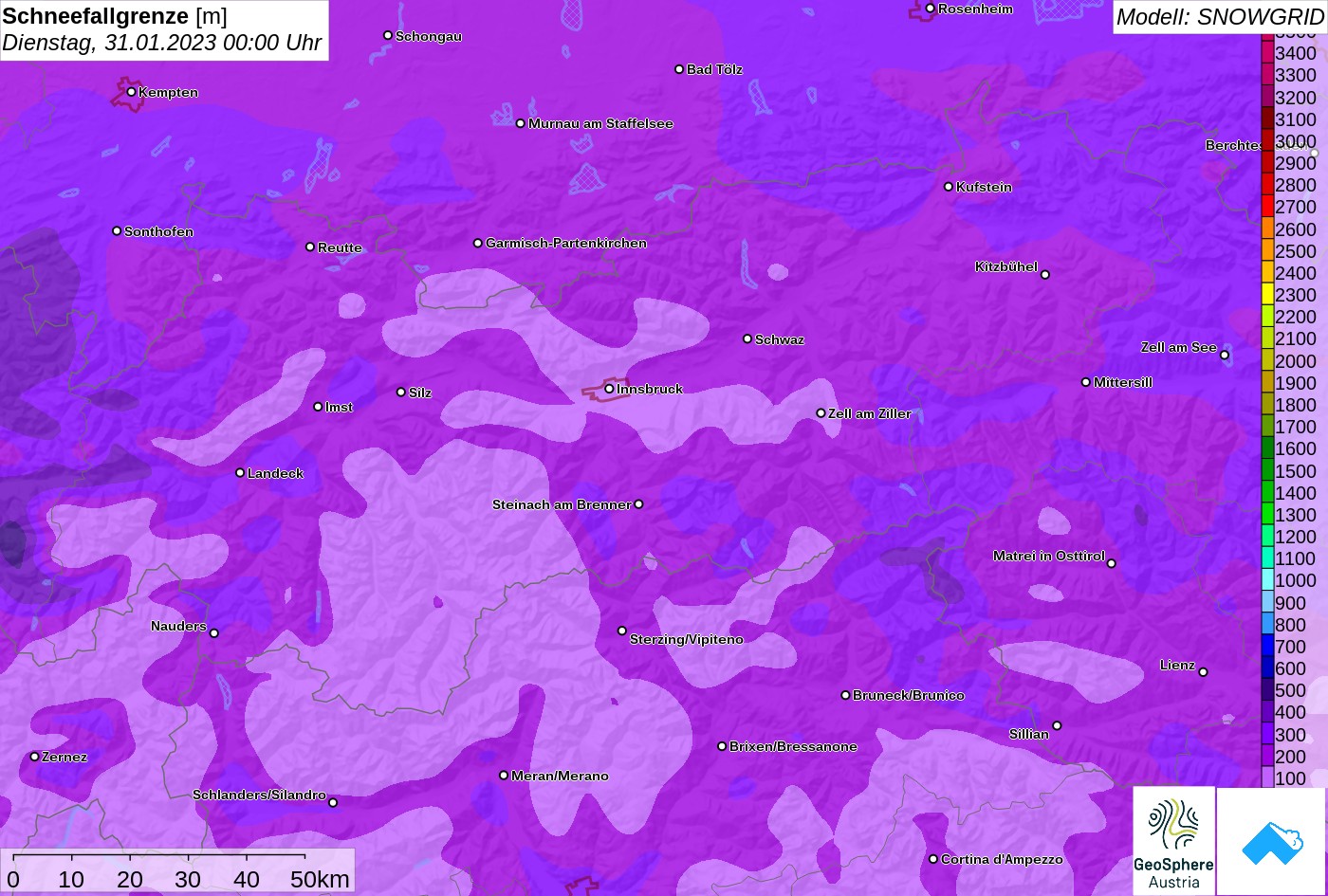Viewport: 1328px width, 896px height.
Task: Select the Innsbruck city label
Action: tap(650, 389)
